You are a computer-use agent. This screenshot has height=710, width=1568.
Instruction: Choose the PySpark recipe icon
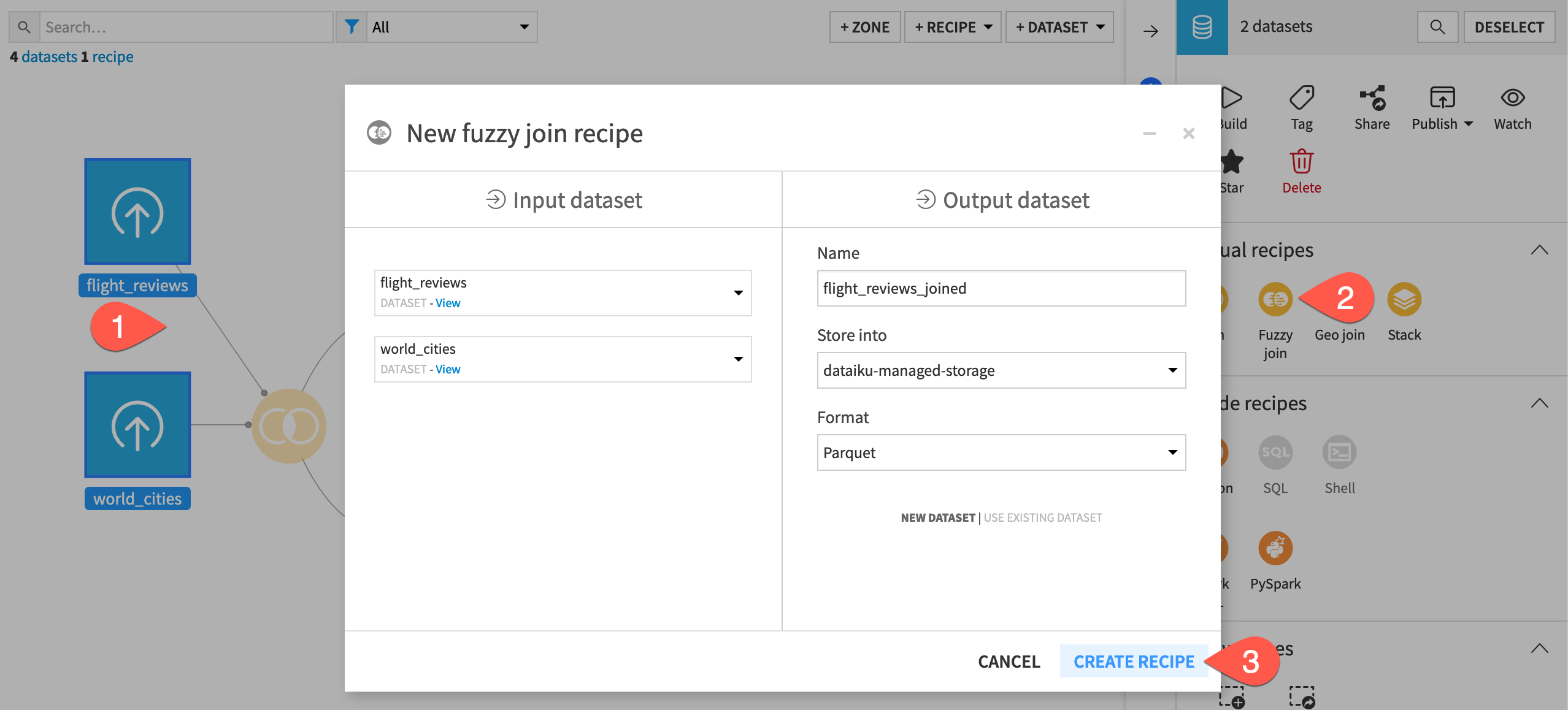[1275, 548]
